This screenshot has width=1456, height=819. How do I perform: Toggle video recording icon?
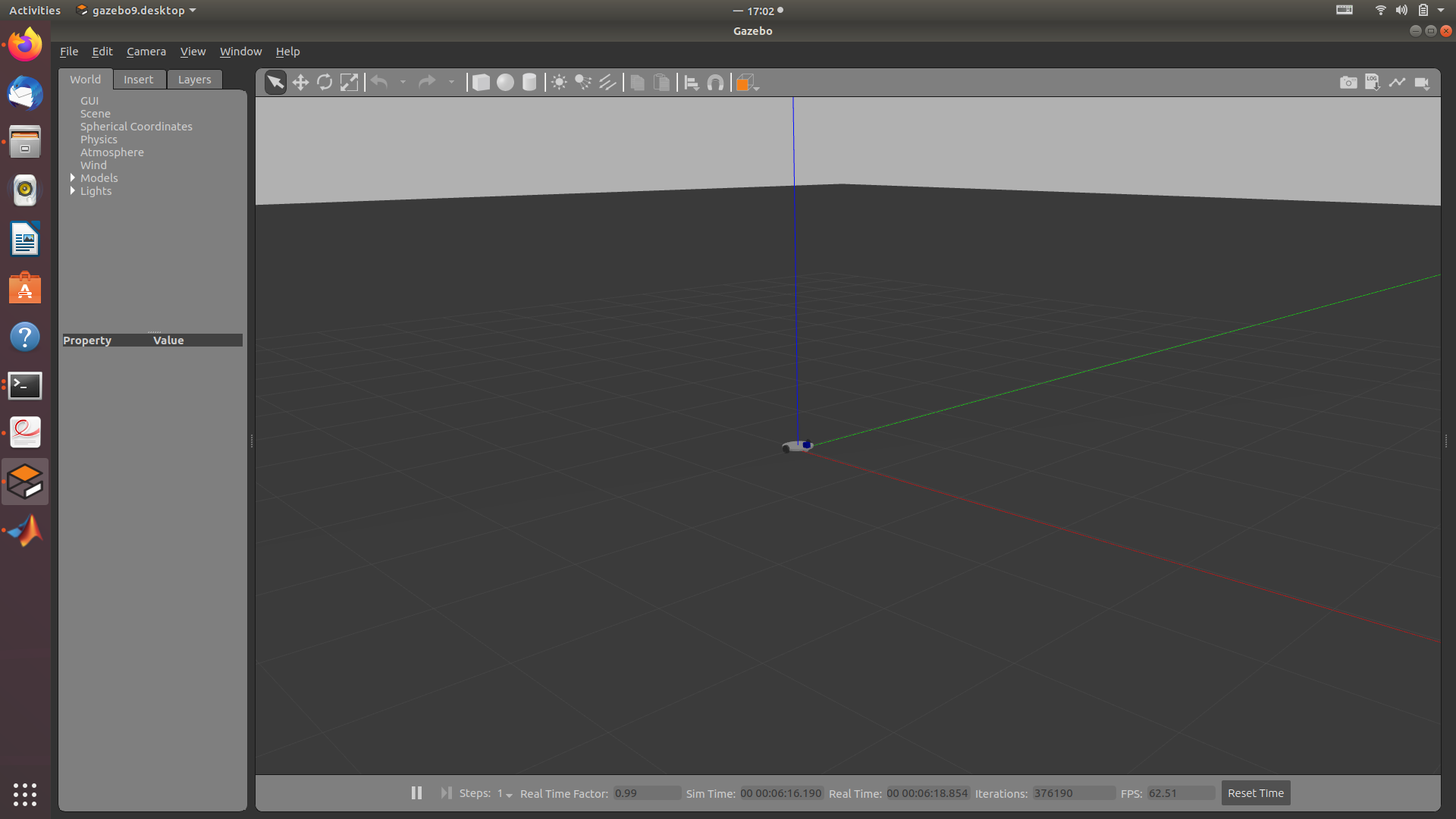pyautogui.click(x=1422, y=83)
